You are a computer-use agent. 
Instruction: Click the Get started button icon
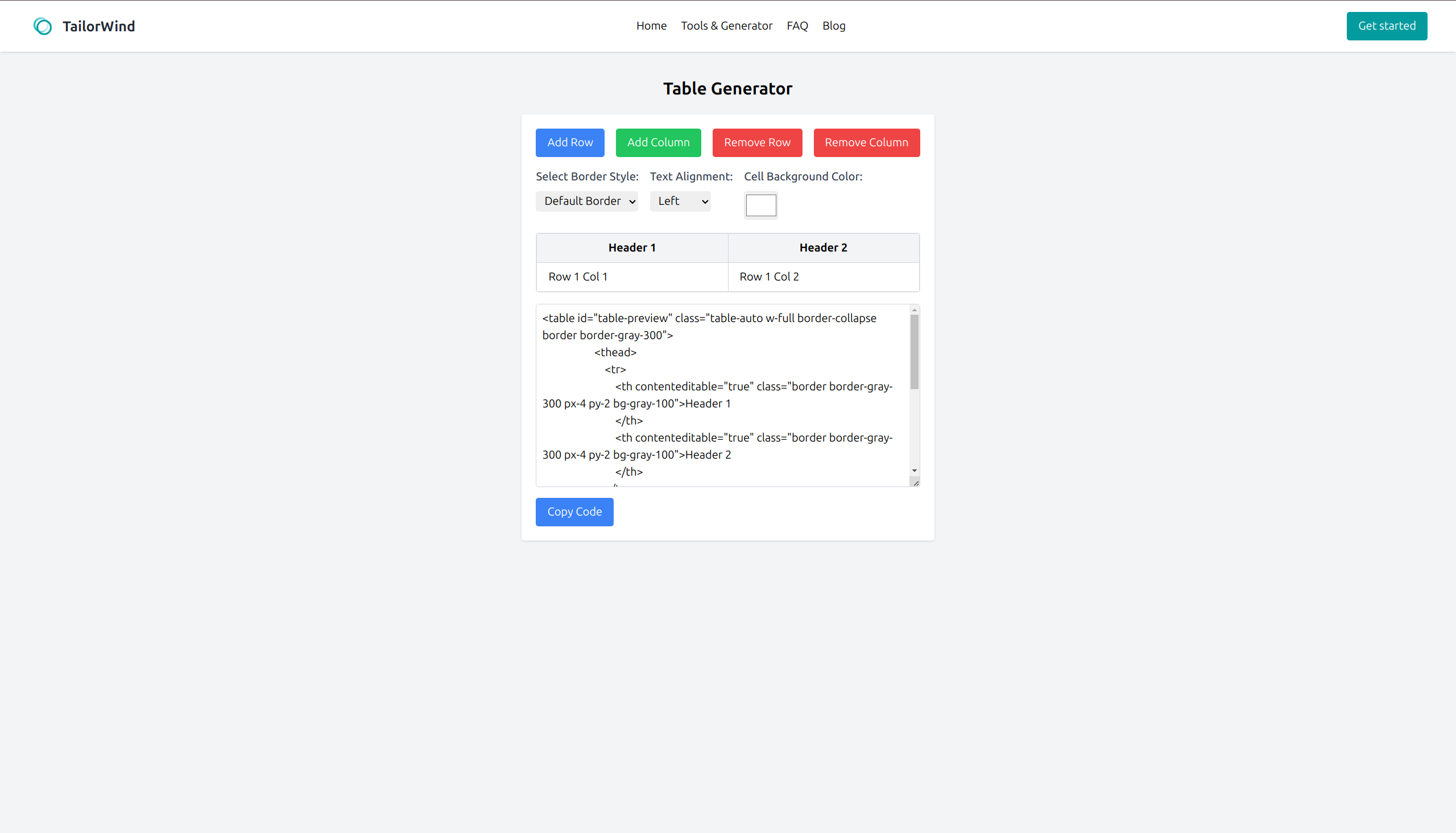[x=1386, y=26]
